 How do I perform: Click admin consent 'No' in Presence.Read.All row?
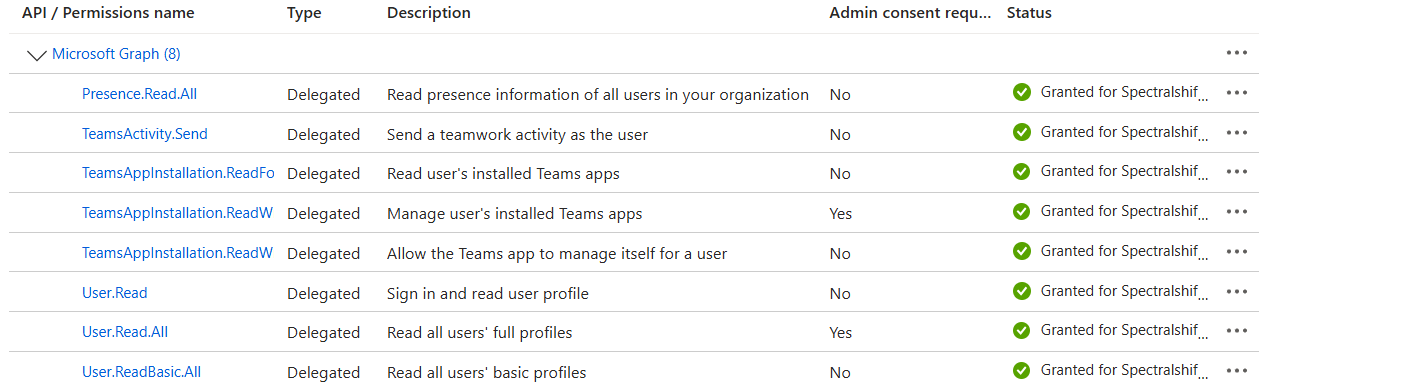click(840, 94)
